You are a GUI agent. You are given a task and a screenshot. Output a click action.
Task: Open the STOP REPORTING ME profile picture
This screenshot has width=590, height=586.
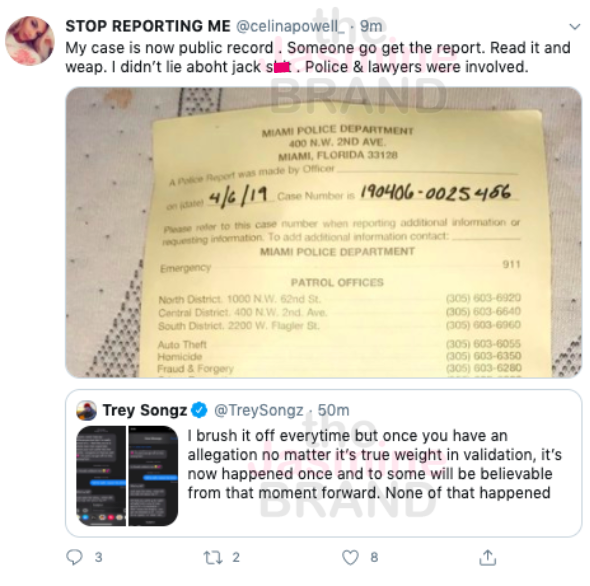pos(30,41)
